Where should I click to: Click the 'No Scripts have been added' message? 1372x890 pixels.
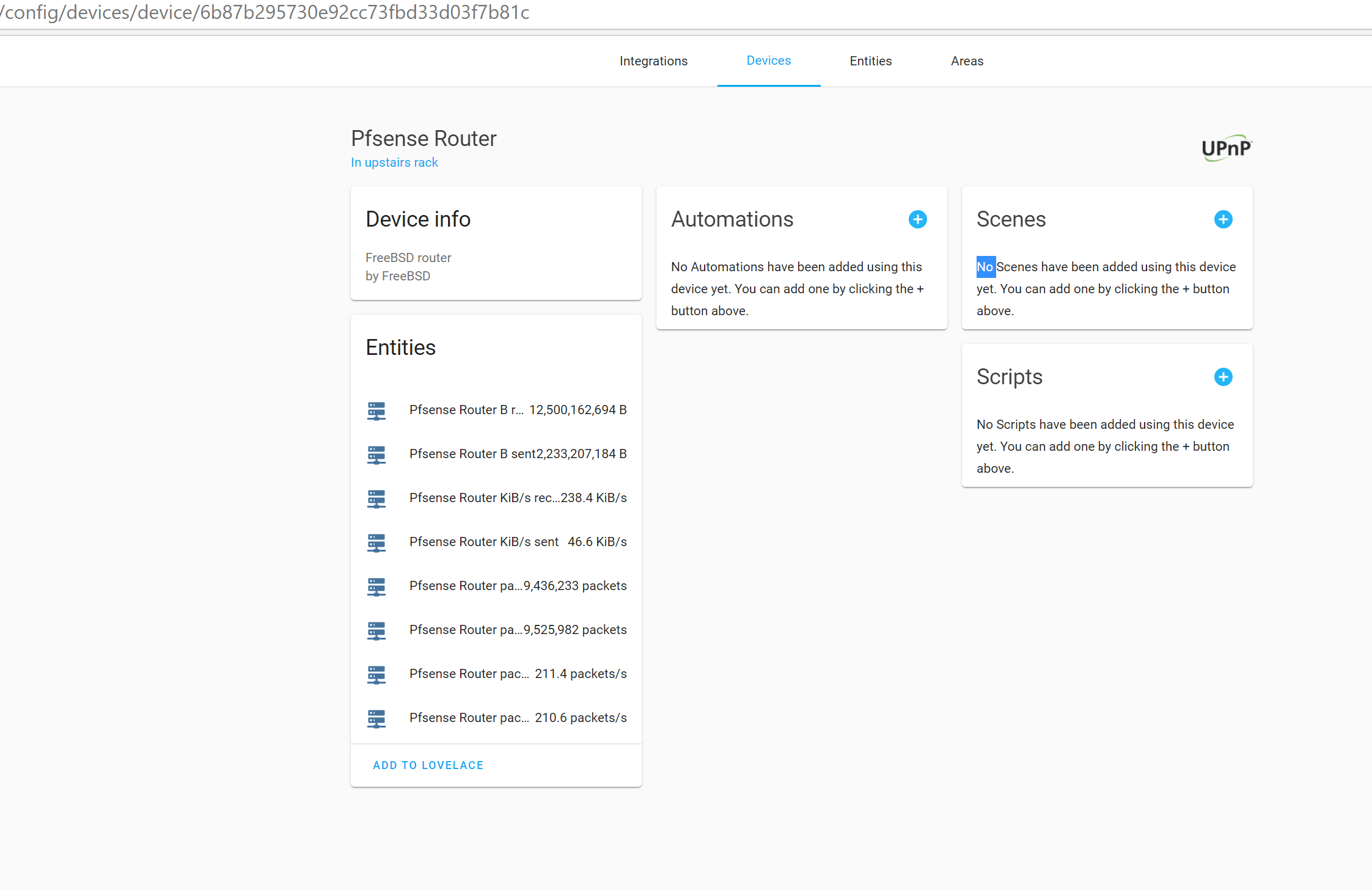[x=1106, y=447]
